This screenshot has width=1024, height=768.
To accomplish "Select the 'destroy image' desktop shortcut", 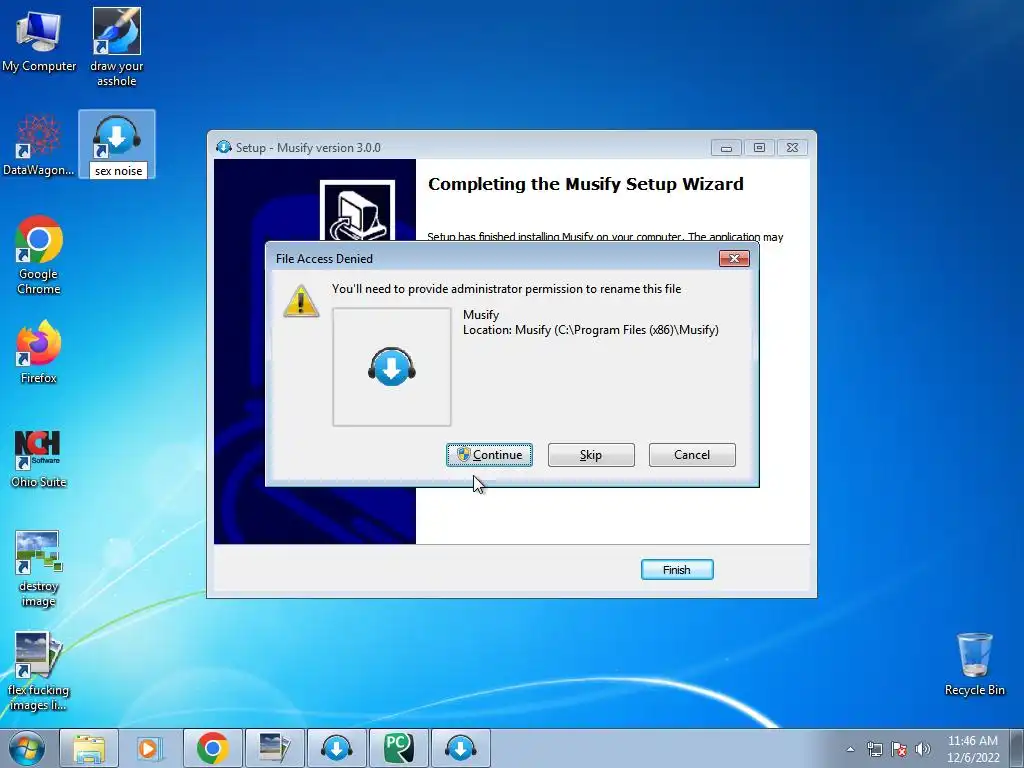I will [x=39, y=568].
